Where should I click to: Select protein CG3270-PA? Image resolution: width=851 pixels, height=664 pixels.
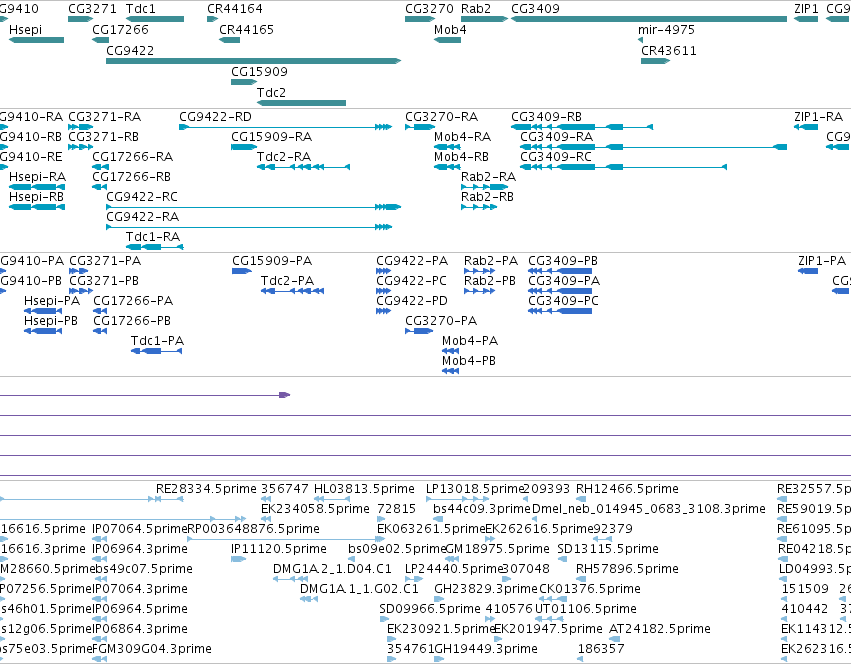(419, 331)
